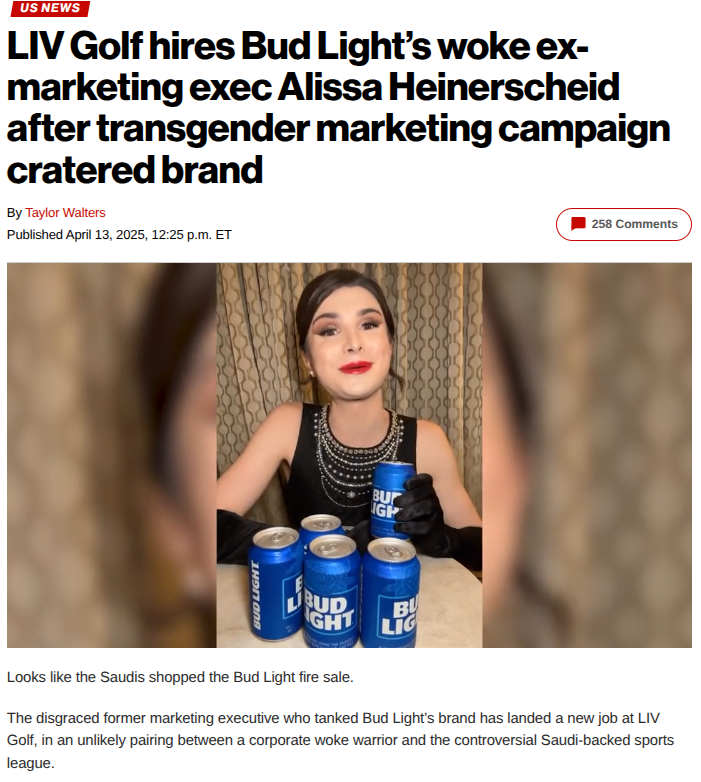Click 'Alissa Heinerscheid' in the headline
Image resolution: width=701 pixels, height=782 pixels.
coord(448,87)
